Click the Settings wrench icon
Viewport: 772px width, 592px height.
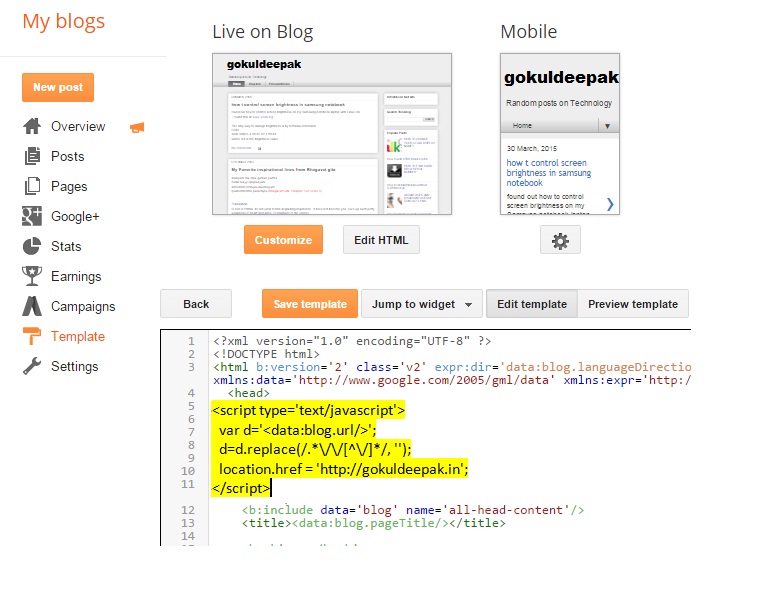[x=32, y=366]
